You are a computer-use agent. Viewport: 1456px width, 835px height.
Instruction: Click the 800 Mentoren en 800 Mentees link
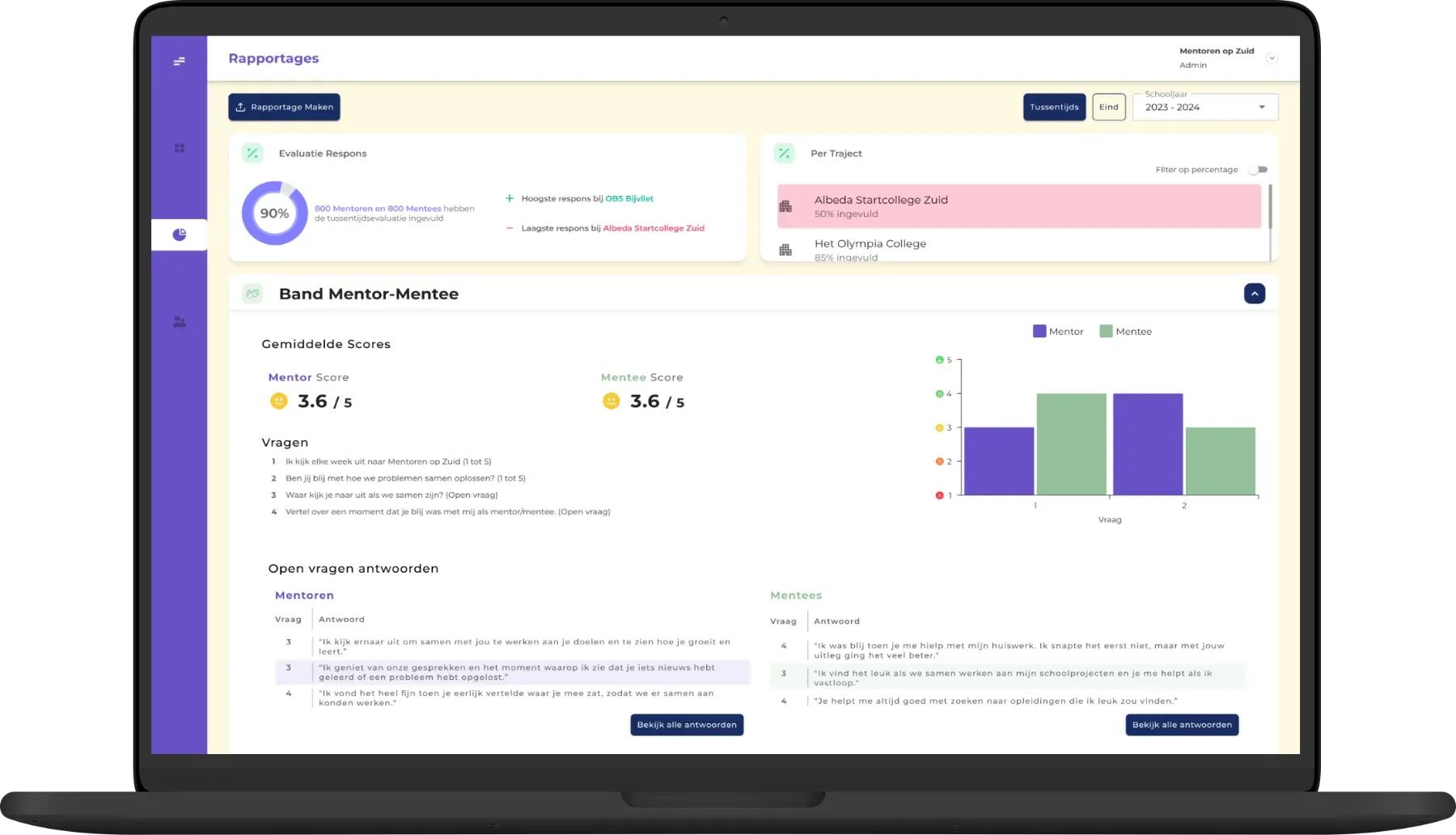(x=378, y=209)
